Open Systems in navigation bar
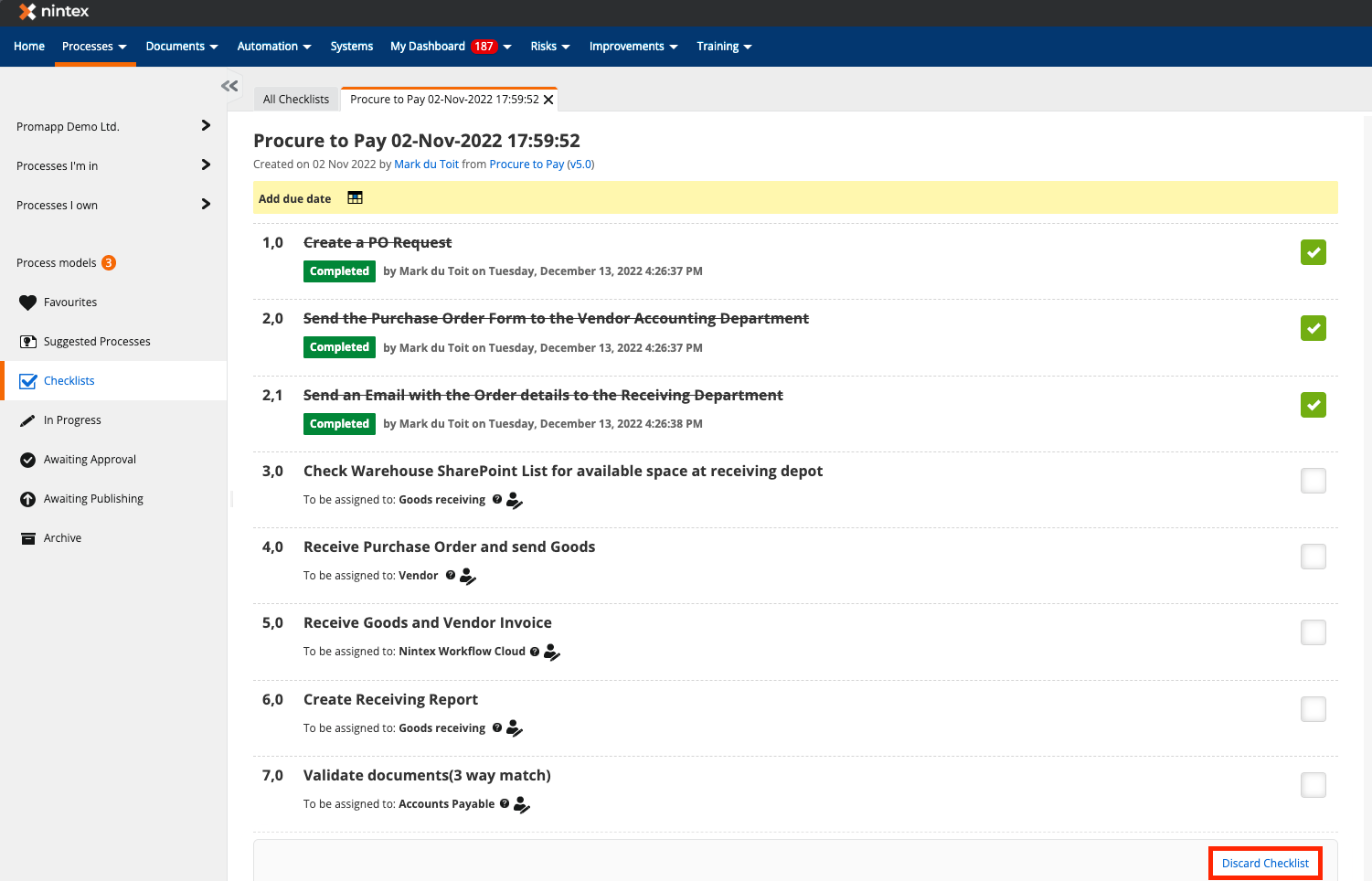 (352, 47)
